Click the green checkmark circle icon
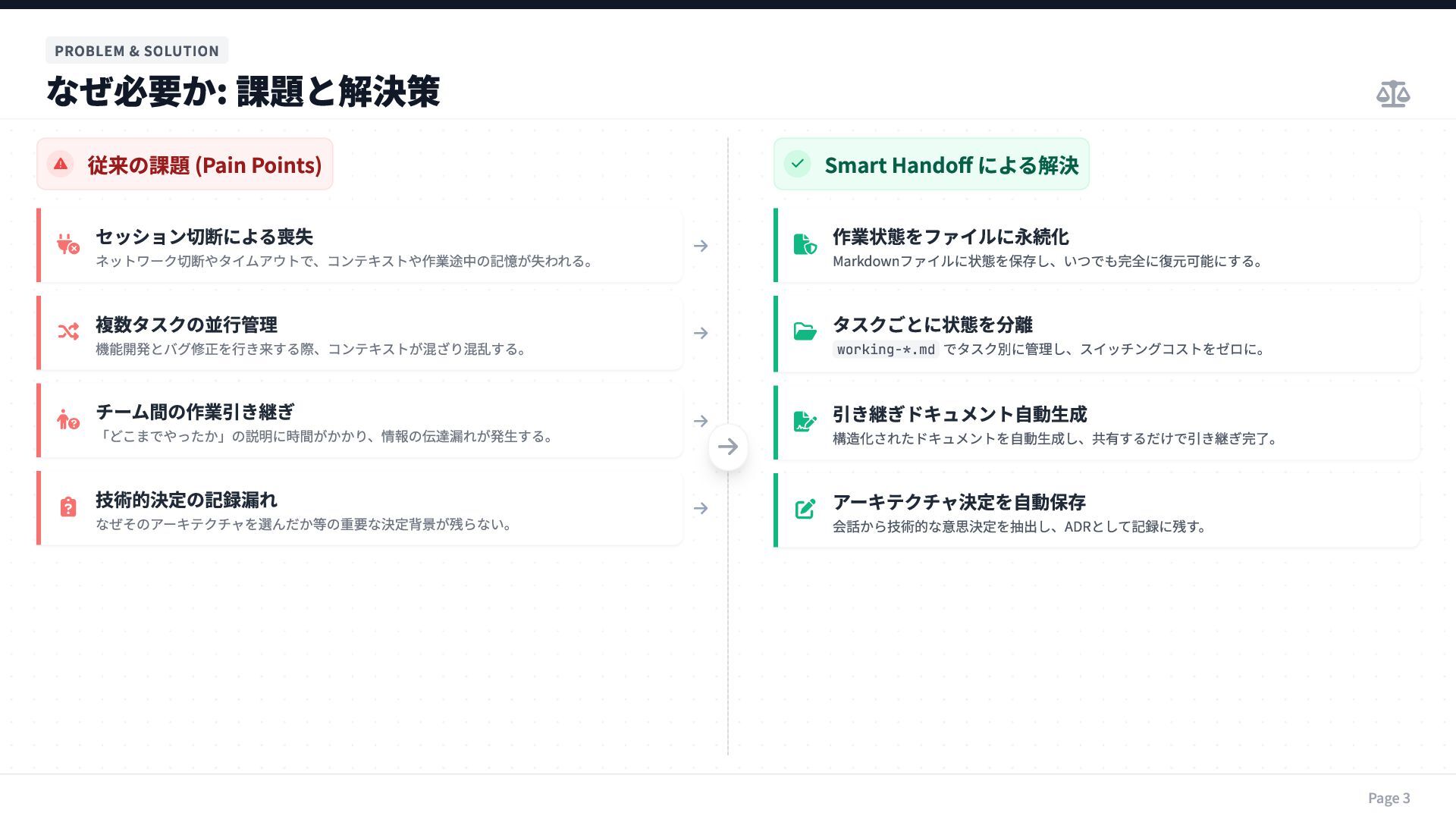1456x819 pixels. point(797,164)
